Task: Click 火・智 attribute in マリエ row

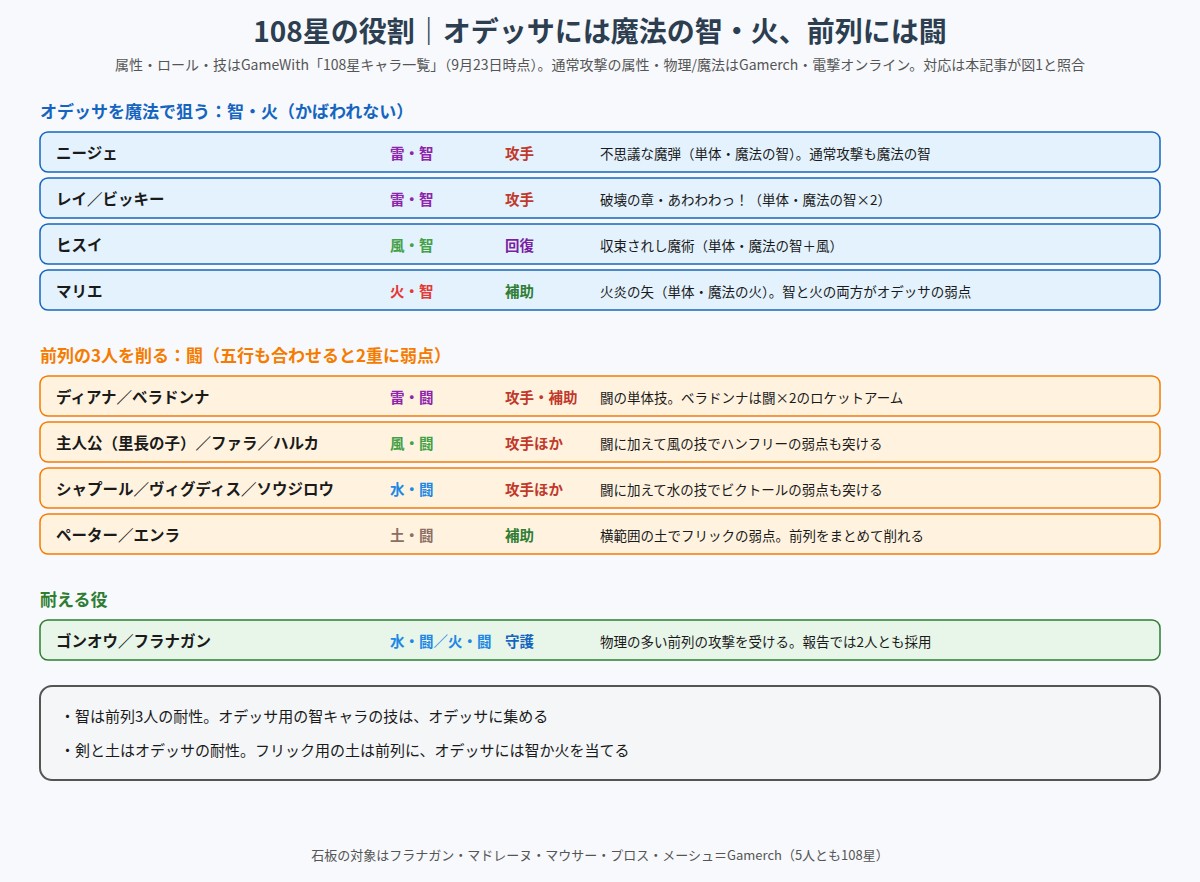Action: tap(412, 292)
